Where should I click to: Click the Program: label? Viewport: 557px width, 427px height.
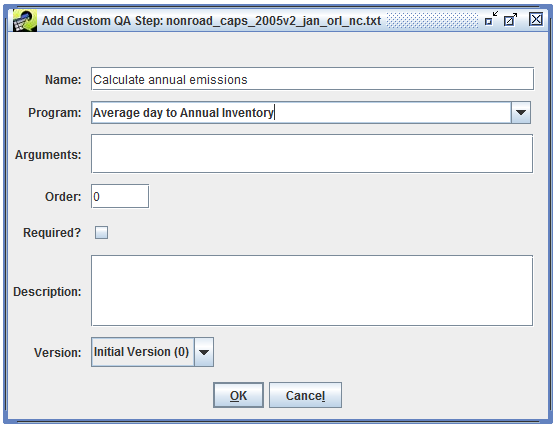[x=55, y=113]
